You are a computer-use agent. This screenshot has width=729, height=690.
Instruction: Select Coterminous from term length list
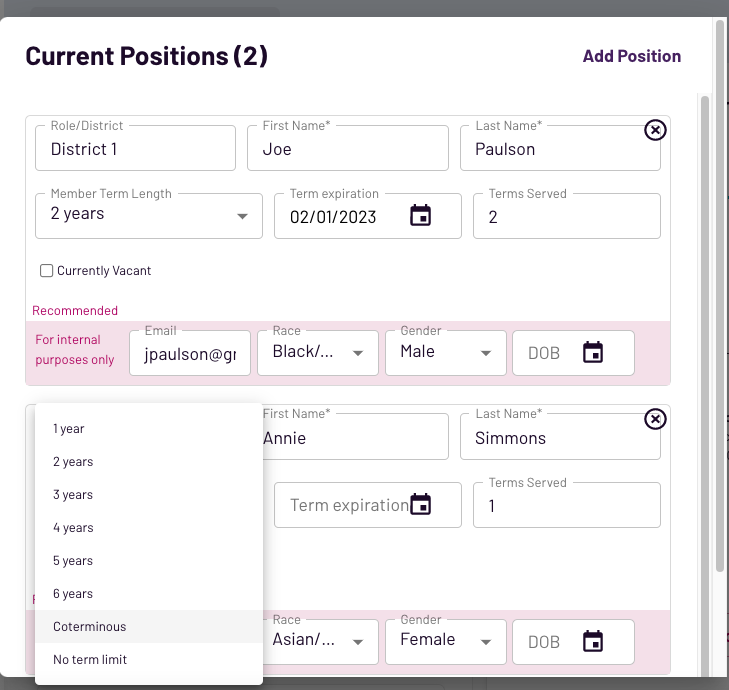pyautogui.click(x=90, y=627)
